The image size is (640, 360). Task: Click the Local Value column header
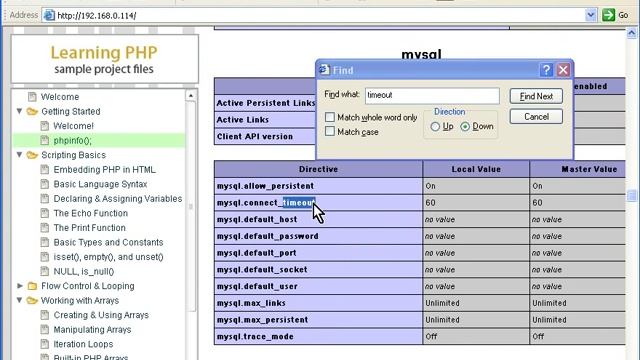(x=476, y=169)
